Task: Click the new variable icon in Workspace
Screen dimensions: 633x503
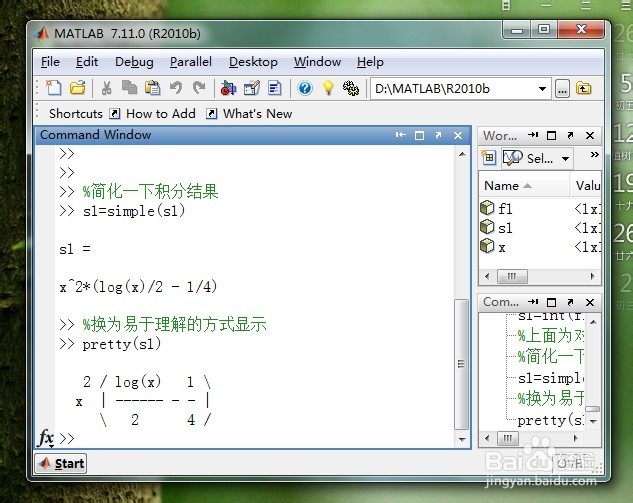Action: click(488, 158)
